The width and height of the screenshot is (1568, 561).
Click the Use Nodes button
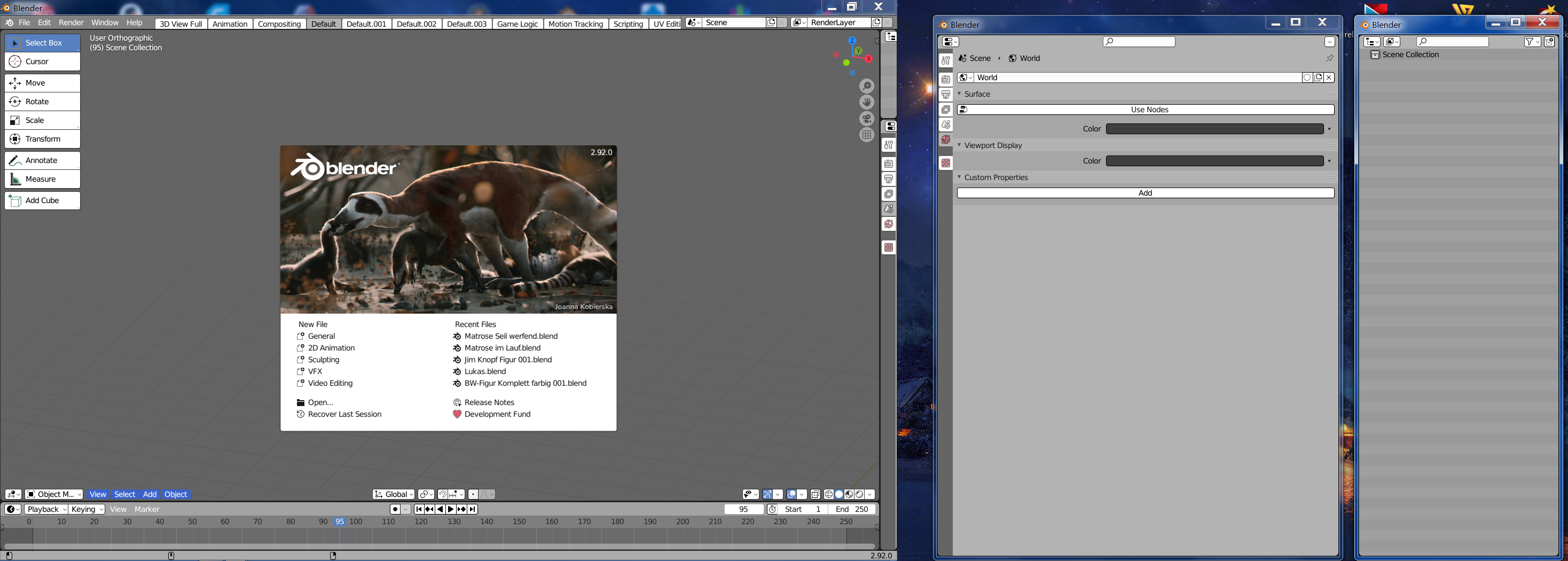pyautogui.click(x=1149, y=110)
